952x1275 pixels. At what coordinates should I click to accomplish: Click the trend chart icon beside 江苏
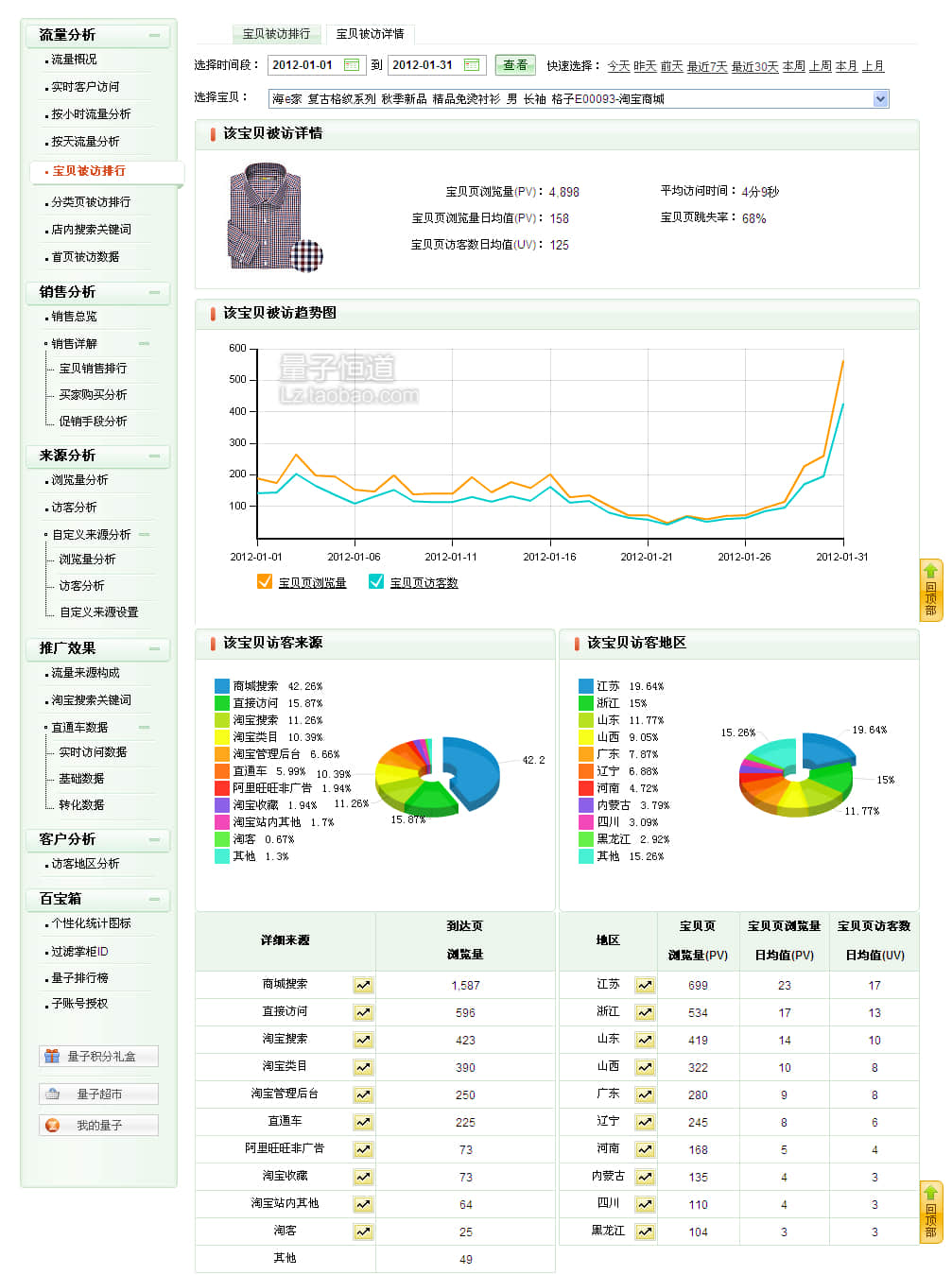point(644,984)
